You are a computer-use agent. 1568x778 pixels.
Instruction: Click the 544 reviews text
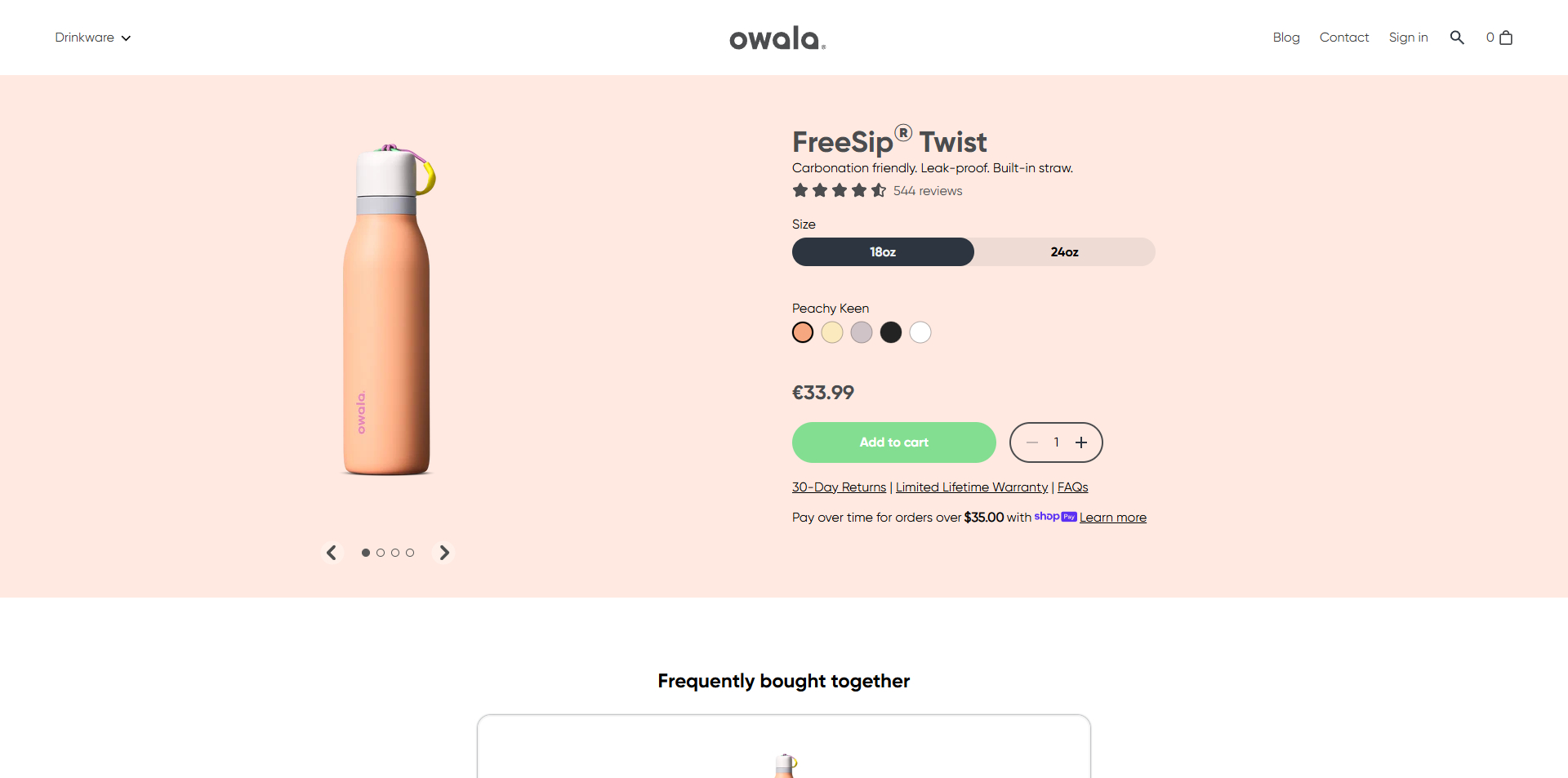[x=928, y=190]
